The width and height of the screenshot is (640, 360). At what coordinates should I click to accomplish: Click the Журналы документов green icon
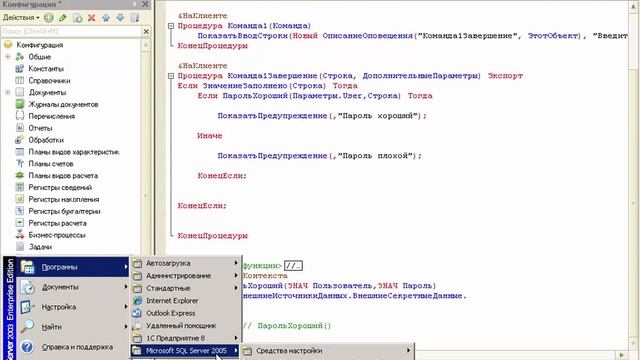(20, 104)
